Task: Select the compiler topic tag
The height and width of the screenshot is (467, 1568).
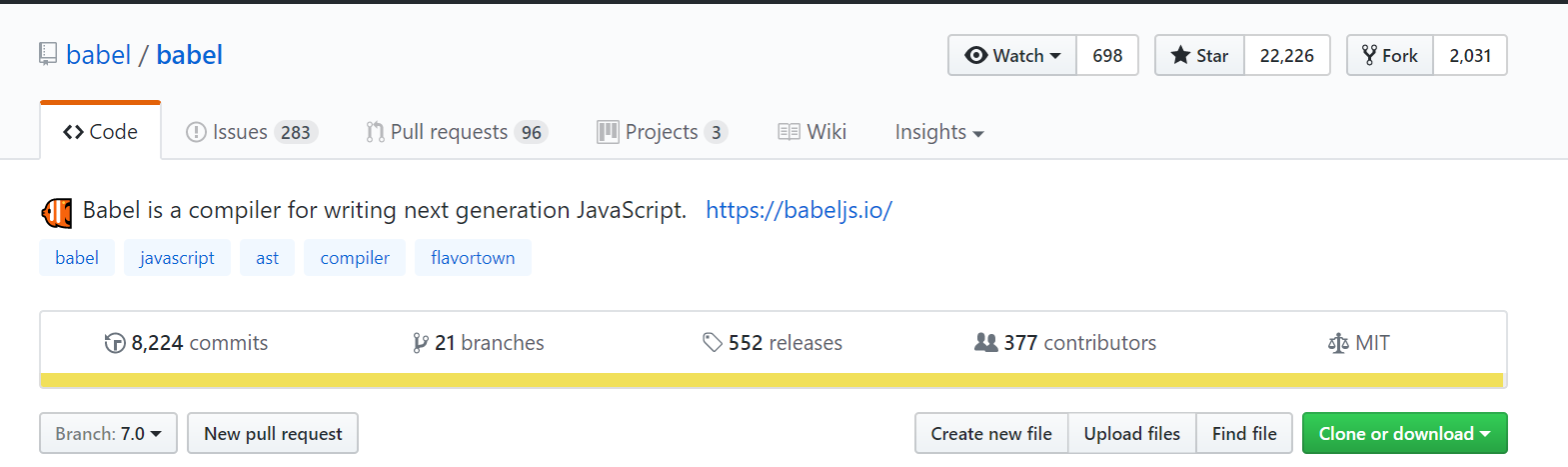Action: (x=355, y=258)
